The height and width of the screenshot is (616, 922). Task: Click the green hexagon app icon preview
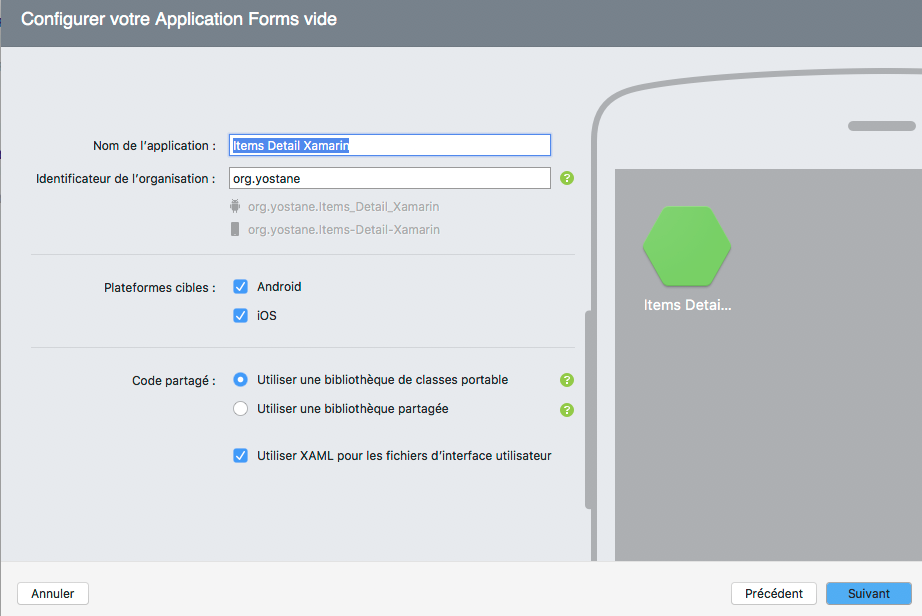[x=687, y=246]
